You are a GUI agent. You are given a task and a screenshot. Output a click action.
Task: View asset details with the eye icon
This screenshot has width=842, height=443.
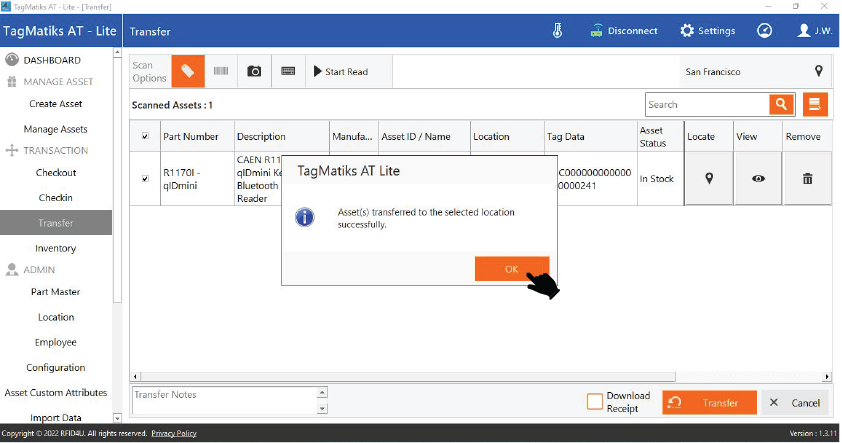click(758, 179)
